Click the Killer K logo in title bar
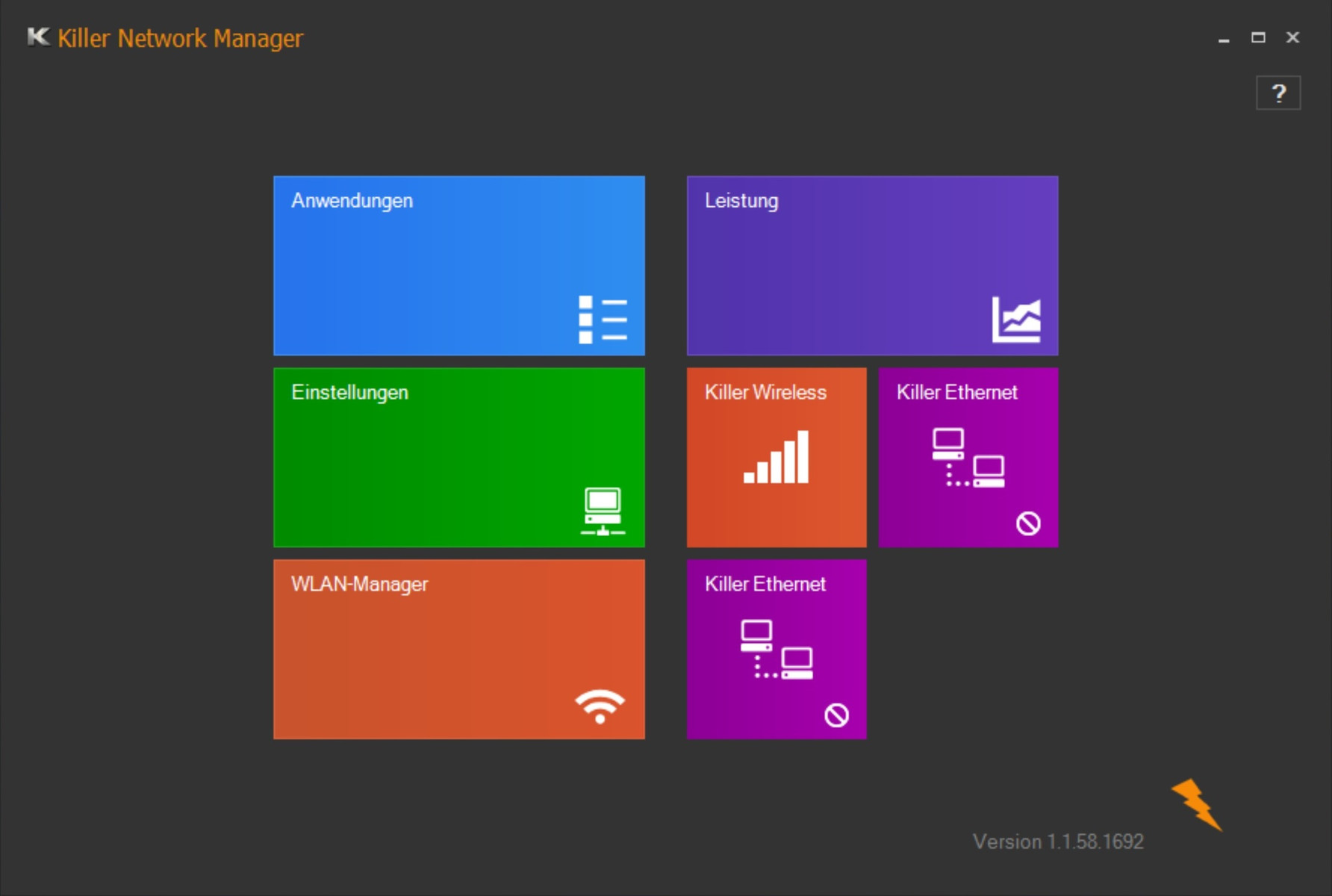This screenshot has width=1332, height=896. click(x=38, y=37)
